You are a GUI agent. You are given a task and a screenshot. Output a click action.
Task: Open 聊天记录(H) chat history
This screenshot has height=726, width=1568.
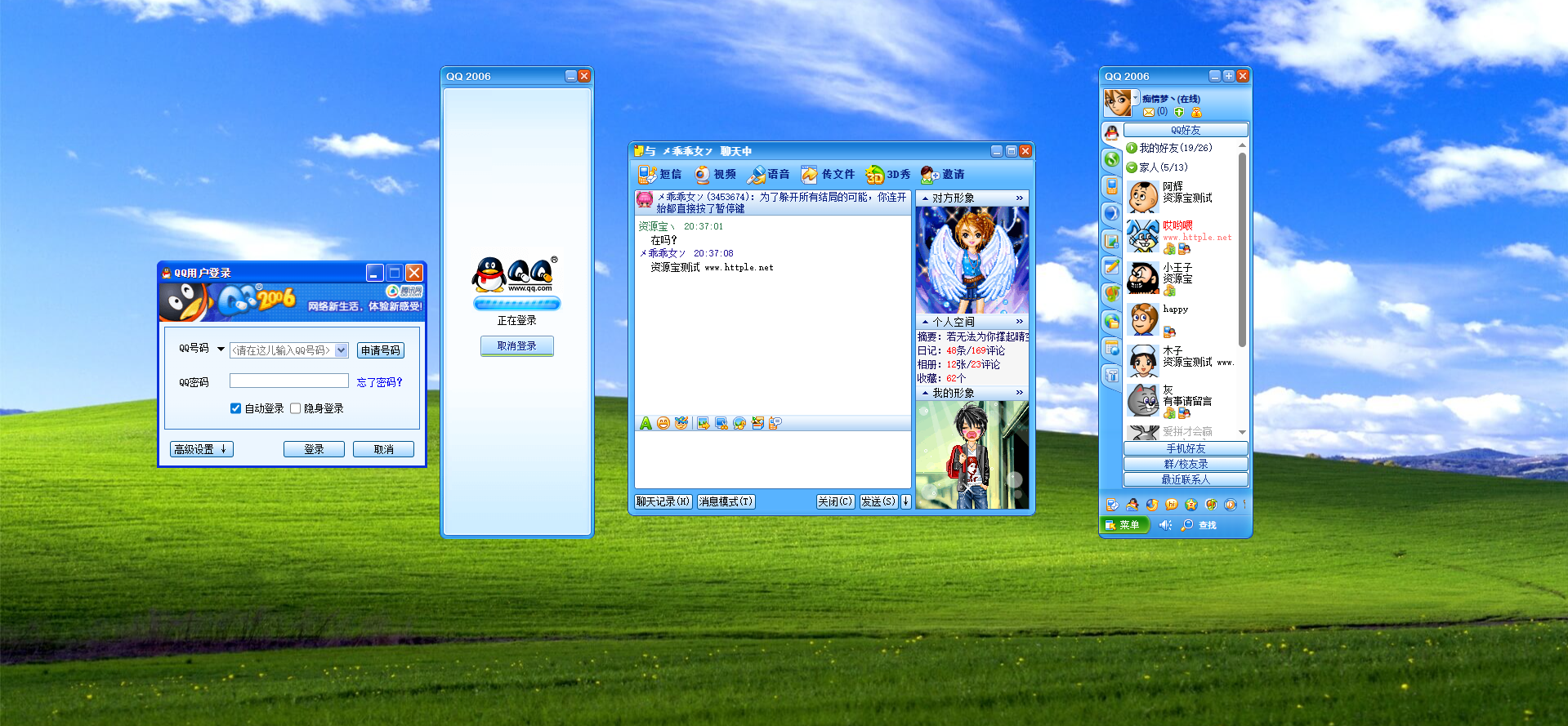click(663, 501)
